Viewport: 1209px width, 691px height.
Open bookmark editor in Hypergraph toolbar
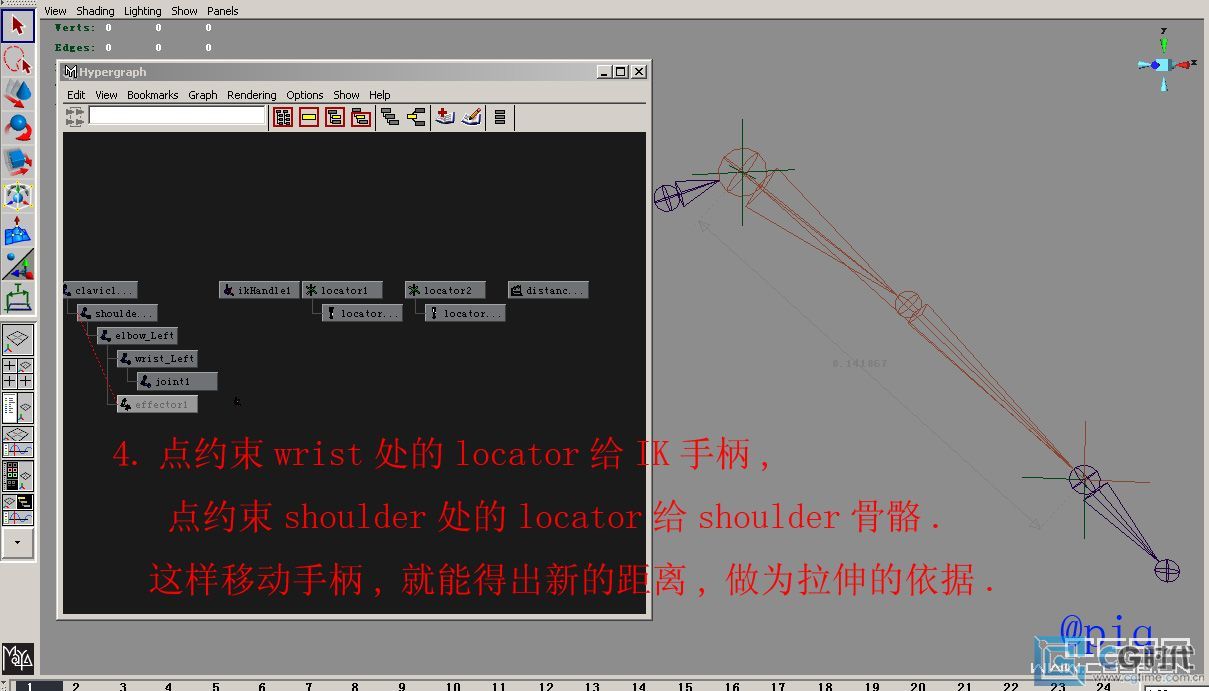pyautogui.click(x=471, y=117)
